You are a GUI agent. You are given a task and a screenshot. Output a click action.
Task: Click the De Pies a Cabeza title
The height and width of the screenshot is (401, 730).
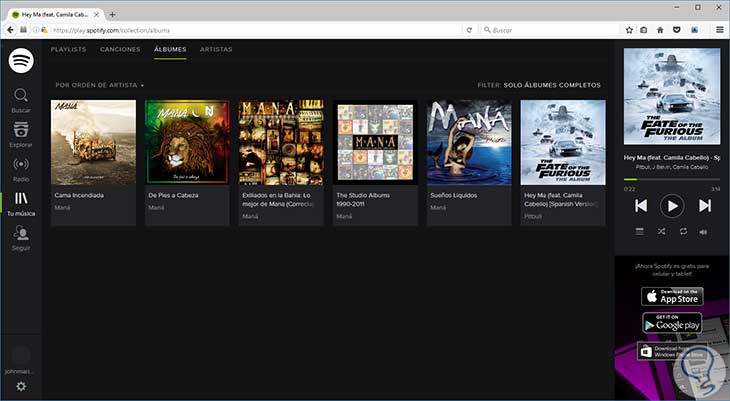173,196
